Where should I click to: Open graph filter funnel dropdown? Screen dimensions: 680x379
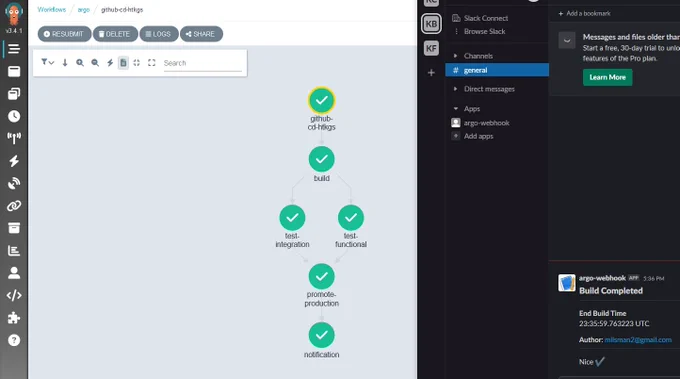[47, 62]
